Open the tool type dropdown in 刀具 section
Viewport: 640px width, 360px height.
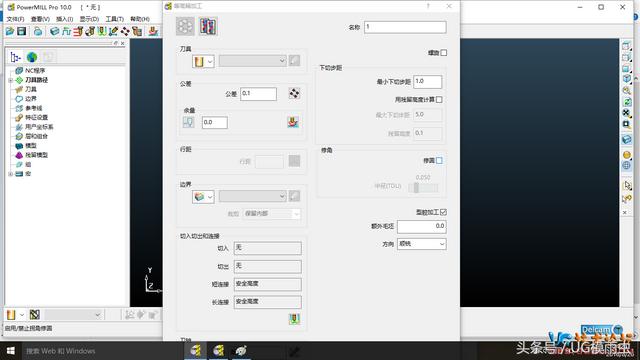pyautogui.click(x=203, y=61)
